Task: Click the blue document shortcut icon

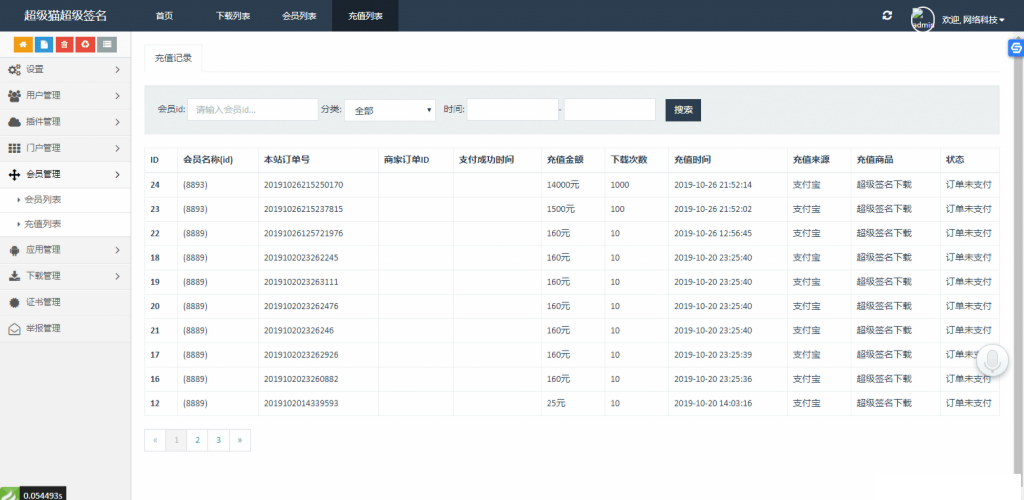Action: click(43, 44)
